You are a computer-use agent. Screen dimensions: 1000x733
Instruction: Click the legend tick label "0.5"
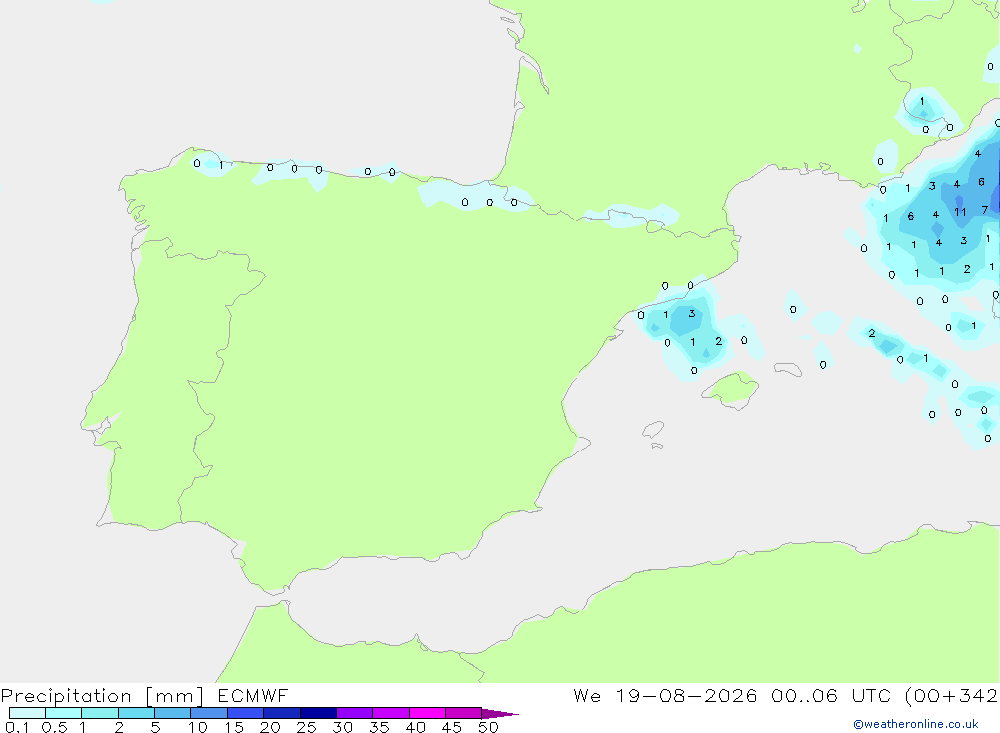click(54, 727)
